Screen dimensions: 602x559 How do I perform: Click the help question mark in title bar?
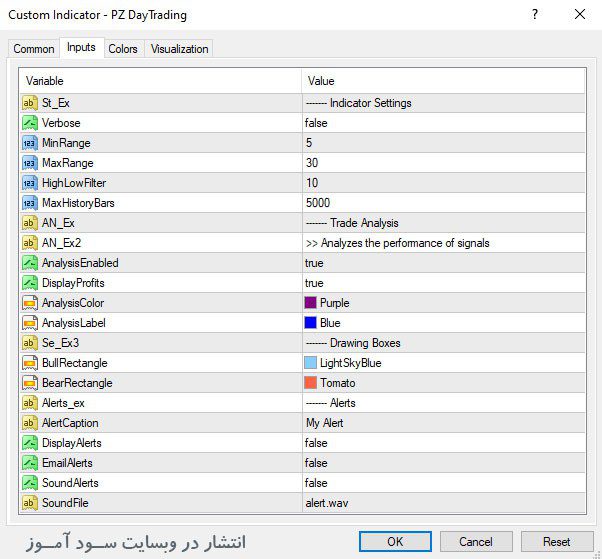point(534,15)
